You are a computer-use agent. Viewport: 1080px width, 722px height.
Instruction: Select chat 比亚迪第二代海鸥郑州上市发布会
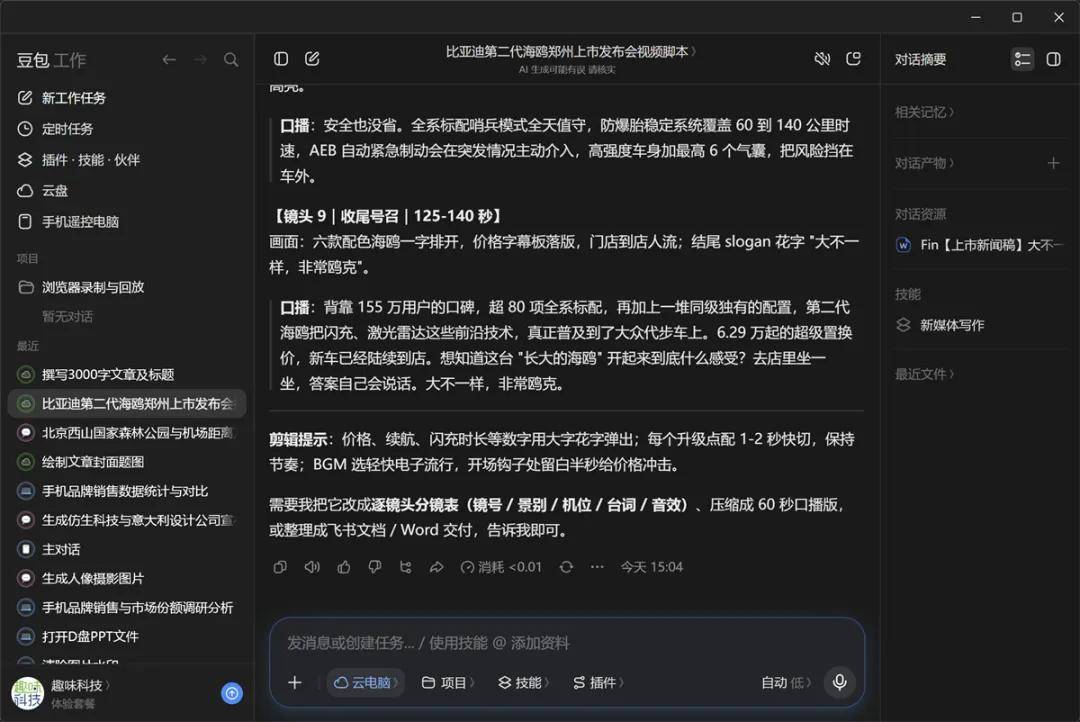click(127, 404)
